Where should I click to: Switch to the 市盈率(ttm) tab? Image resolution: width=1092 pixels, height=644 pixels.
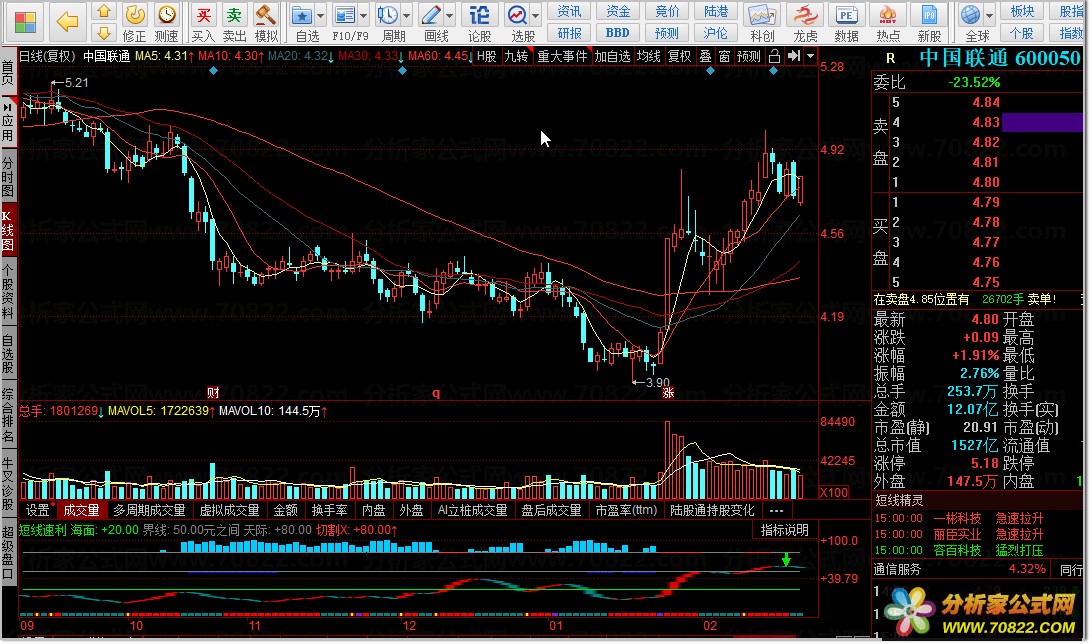point(626,510)
